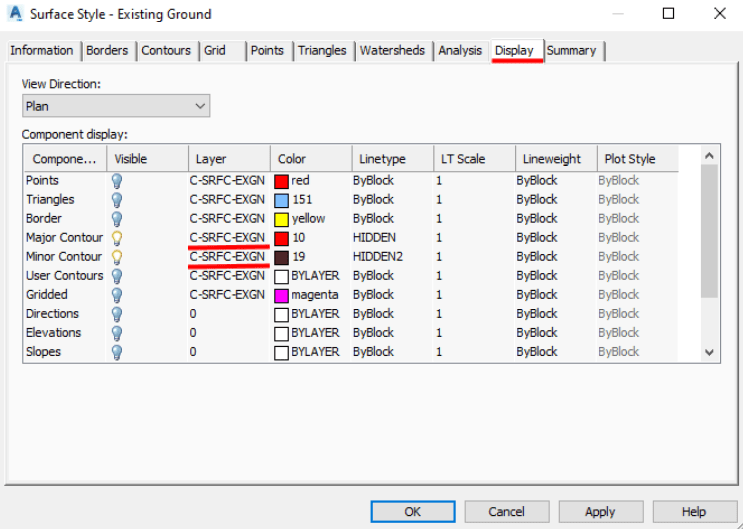Click the HIDDEN2 linetype for Minor Contour
743x529 pixels.
378,256
